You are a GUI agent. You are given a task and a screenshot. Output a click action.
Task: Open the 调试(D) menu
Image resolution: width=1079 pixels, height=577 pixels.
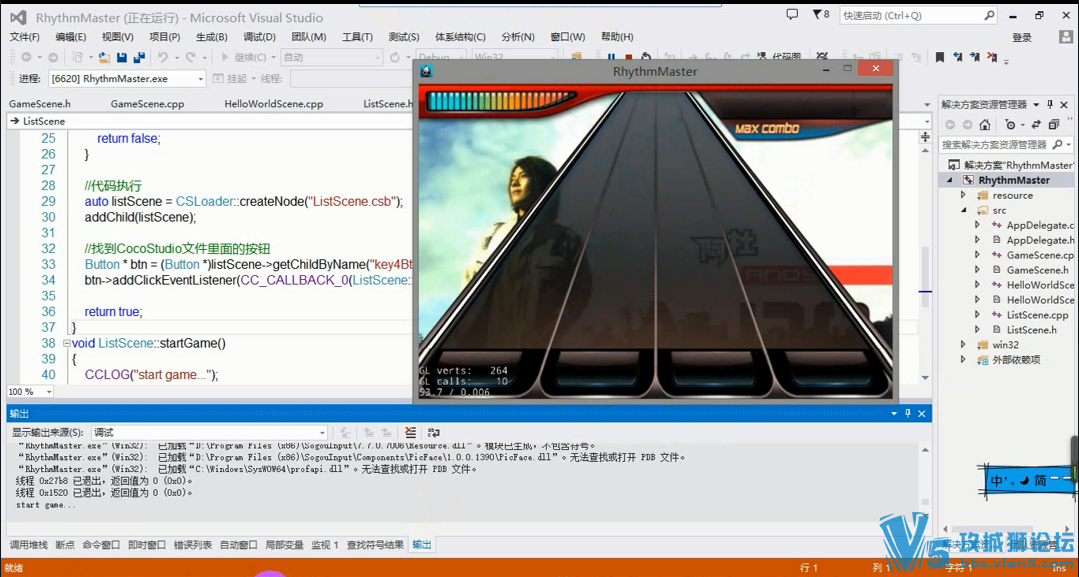pyautogui.click(x=259, y=37)
